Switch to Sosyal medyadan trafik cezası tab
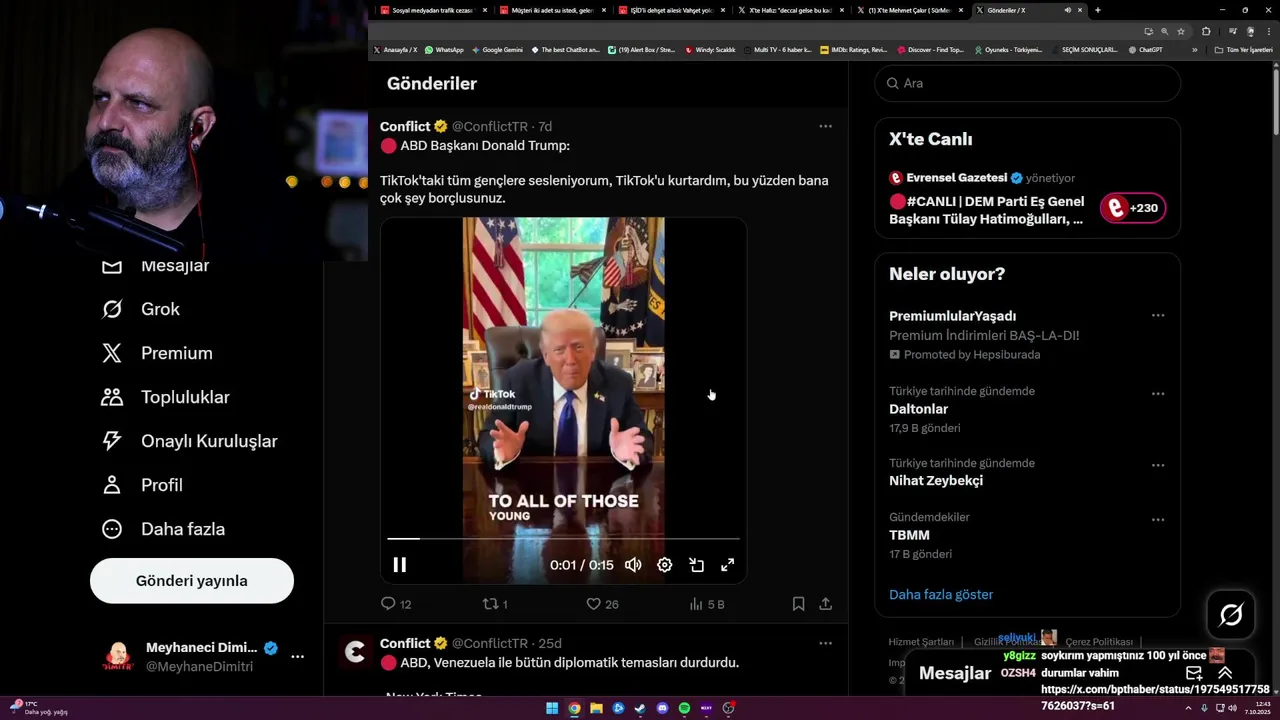This screenshot has height=720, width=1280. click(x=432, y=10)
